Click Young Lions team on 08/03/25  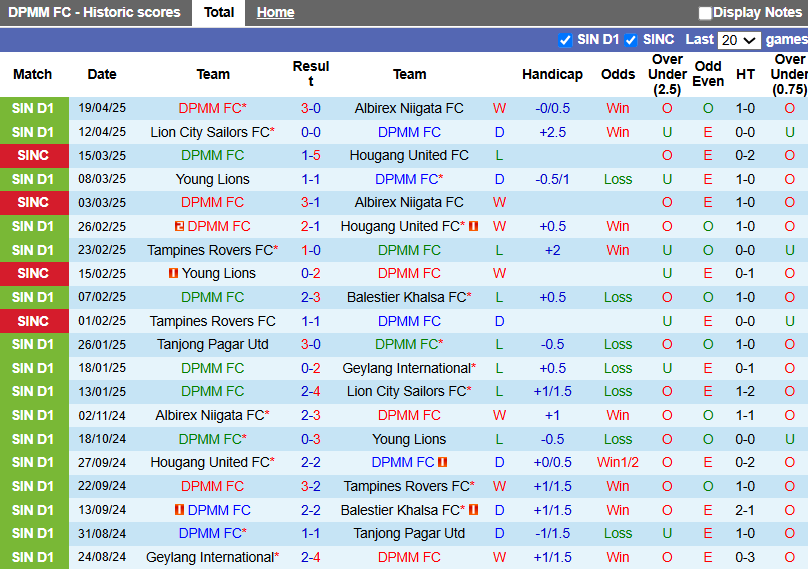[212, 179]
